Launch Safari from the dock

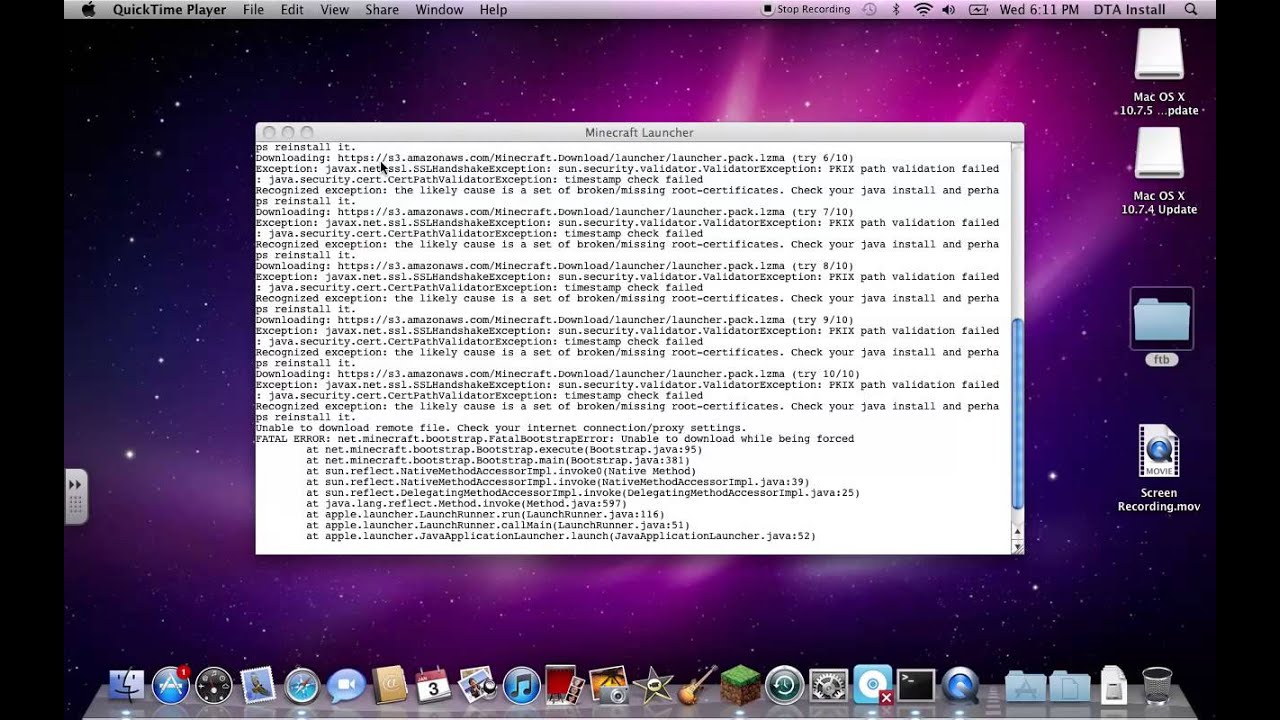click(x=302, y=685)
